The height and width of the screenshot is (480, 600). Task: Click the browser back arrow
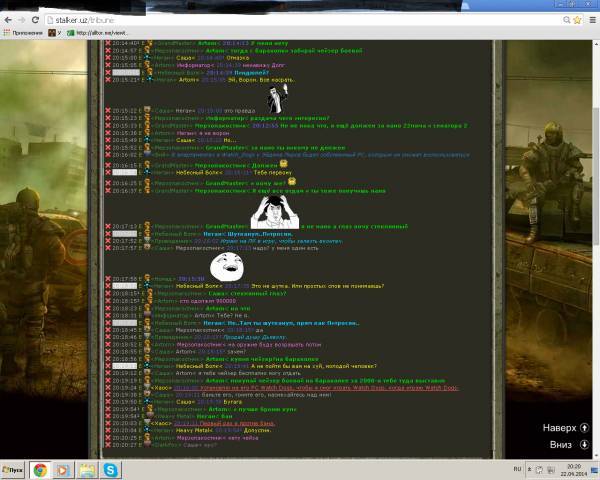click(x=7, y=20)
